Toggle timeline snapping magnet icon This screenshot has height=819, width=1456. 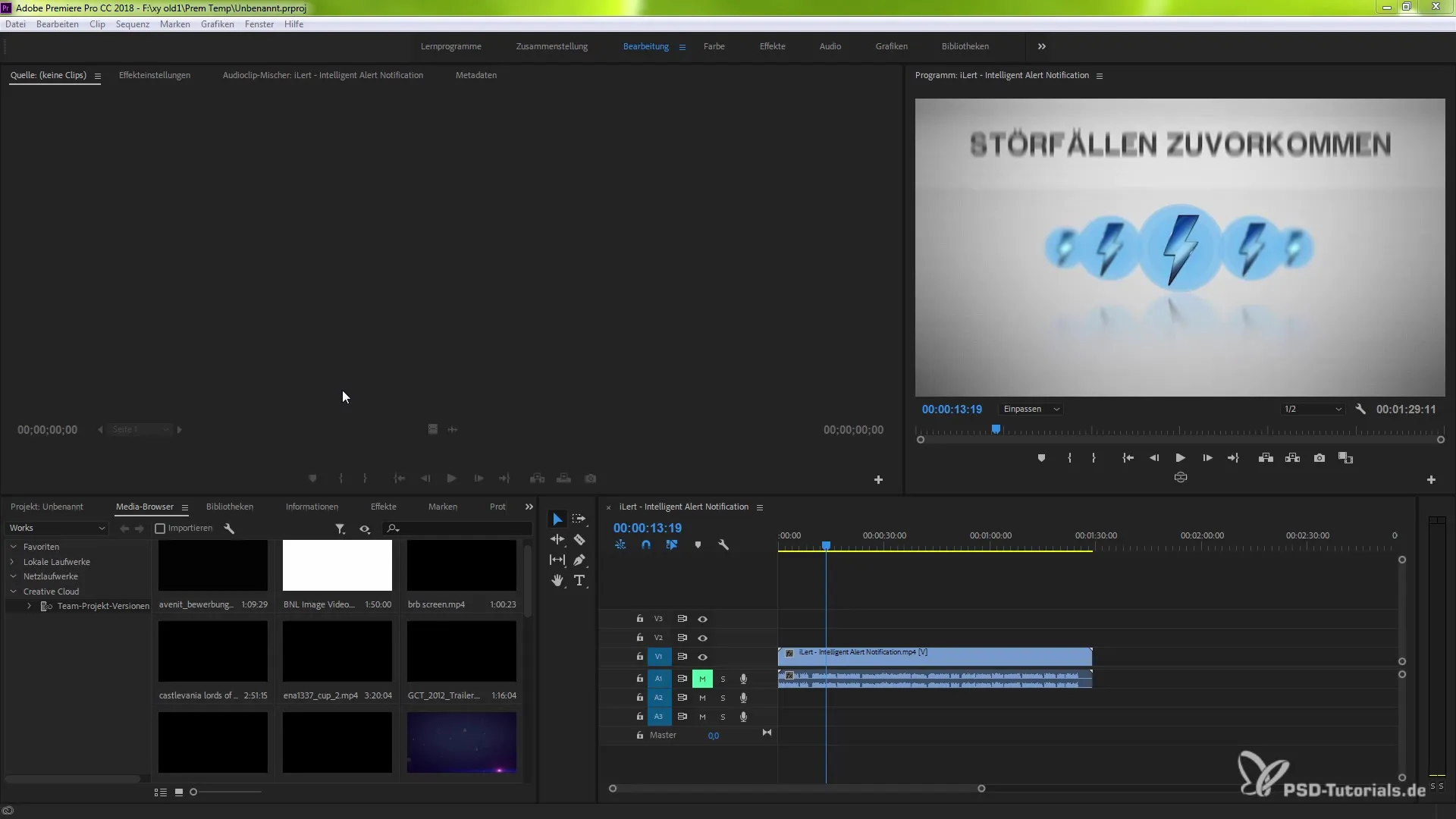pyautogui.click(x=646, y=544)
